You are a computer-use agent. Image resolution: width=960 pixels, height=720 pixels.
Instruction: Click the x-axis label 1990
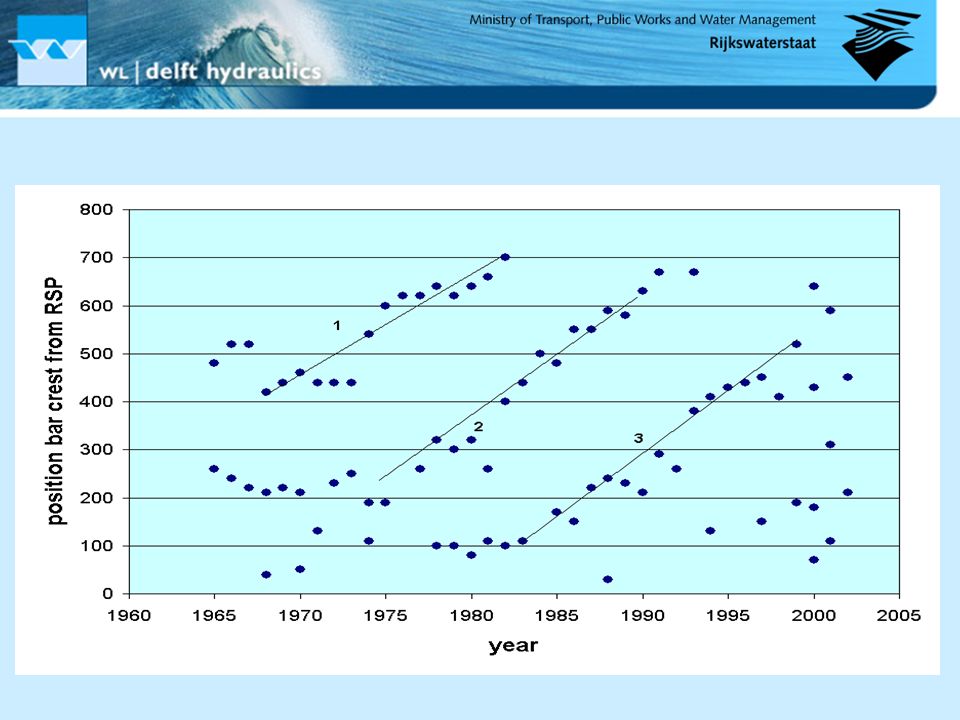pos(642,615)
